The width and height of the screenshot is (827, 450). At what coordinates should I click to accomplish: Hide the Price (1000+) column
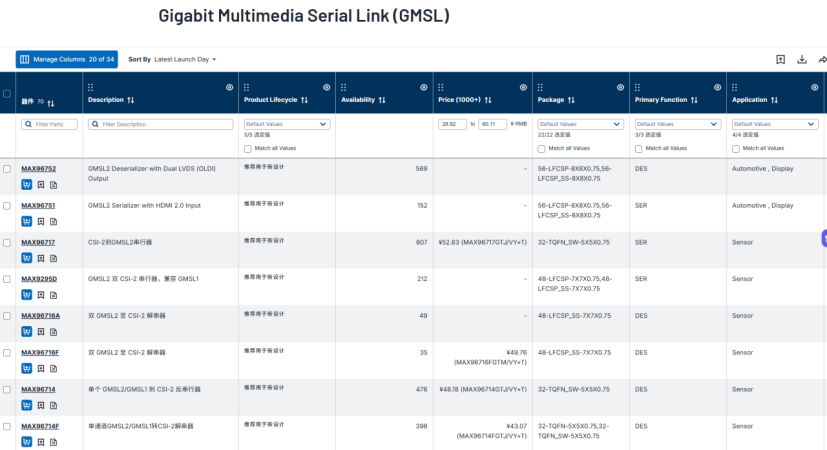coord(523,88)
